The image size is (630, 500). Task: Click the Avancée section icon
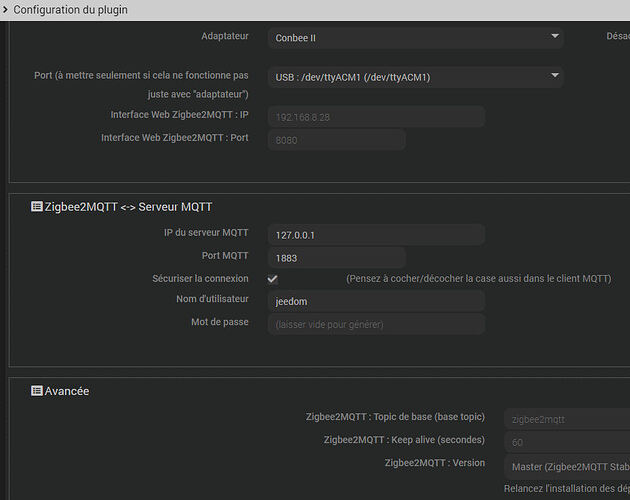[37, 391]
